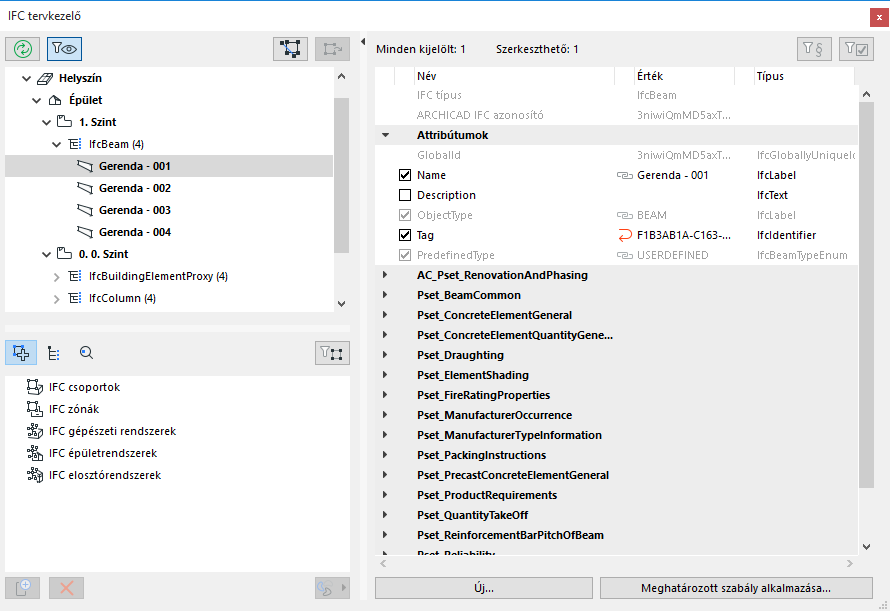Click the green refresh icon
The height and width of the screenshot is (611, 890).
(x=21, y=48)
